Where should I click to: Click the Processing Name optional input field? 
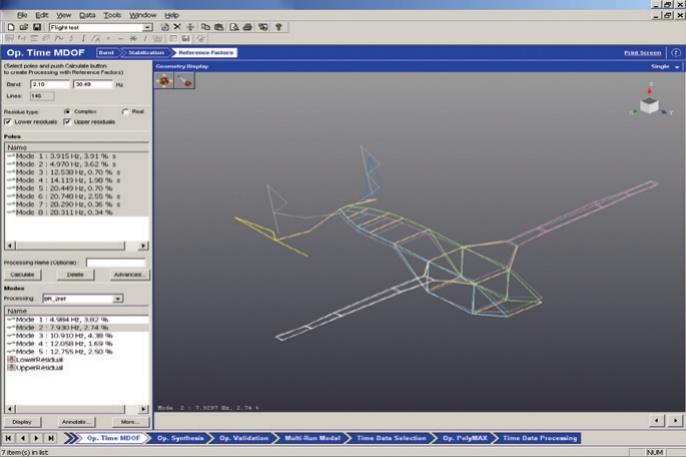[x=116, y=262]
